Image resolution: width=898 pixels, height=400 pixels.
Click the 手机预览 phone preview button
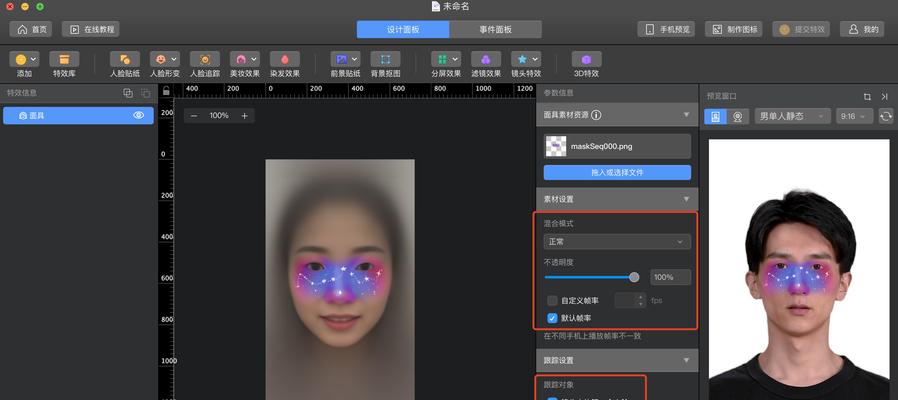[666, 29]
